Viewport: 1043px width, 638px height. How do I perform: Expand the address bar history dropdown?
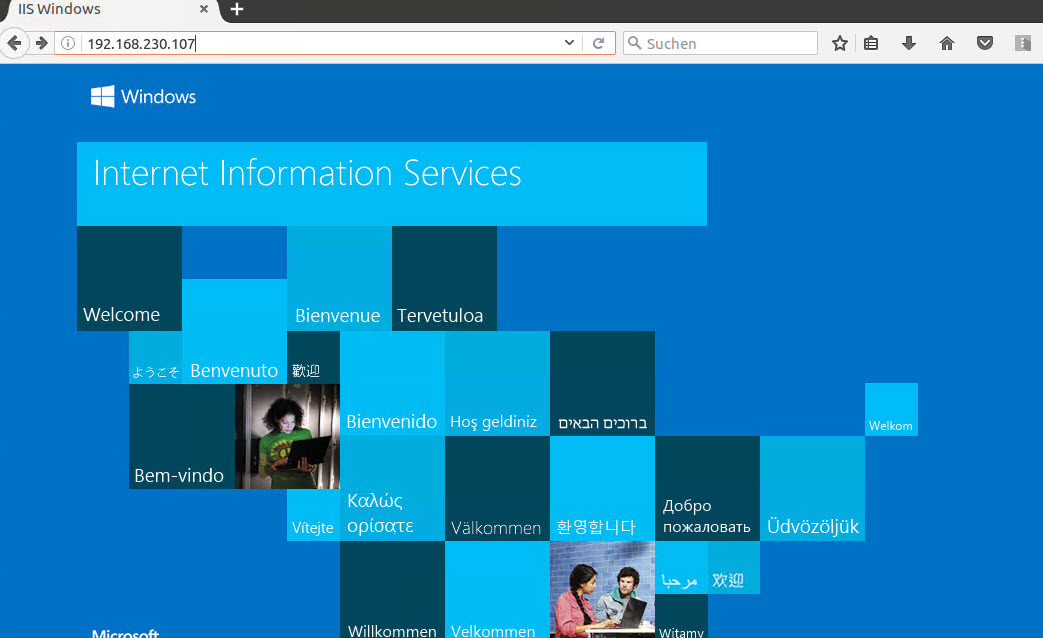coord(570,43)
